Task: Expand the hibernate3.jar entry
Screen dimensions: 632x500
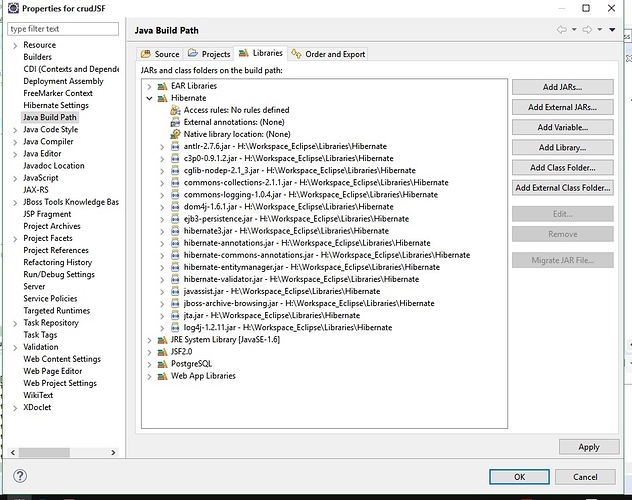Action: coord(163,231)
